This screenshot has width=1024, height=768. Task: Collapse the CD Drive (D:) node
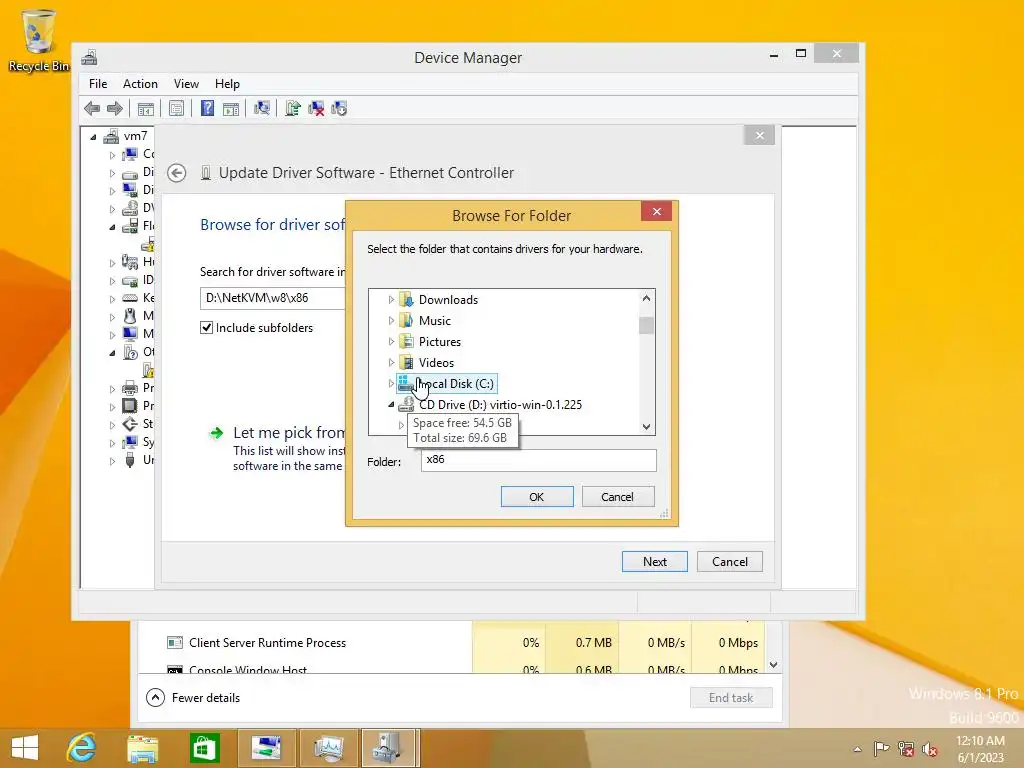391,405
